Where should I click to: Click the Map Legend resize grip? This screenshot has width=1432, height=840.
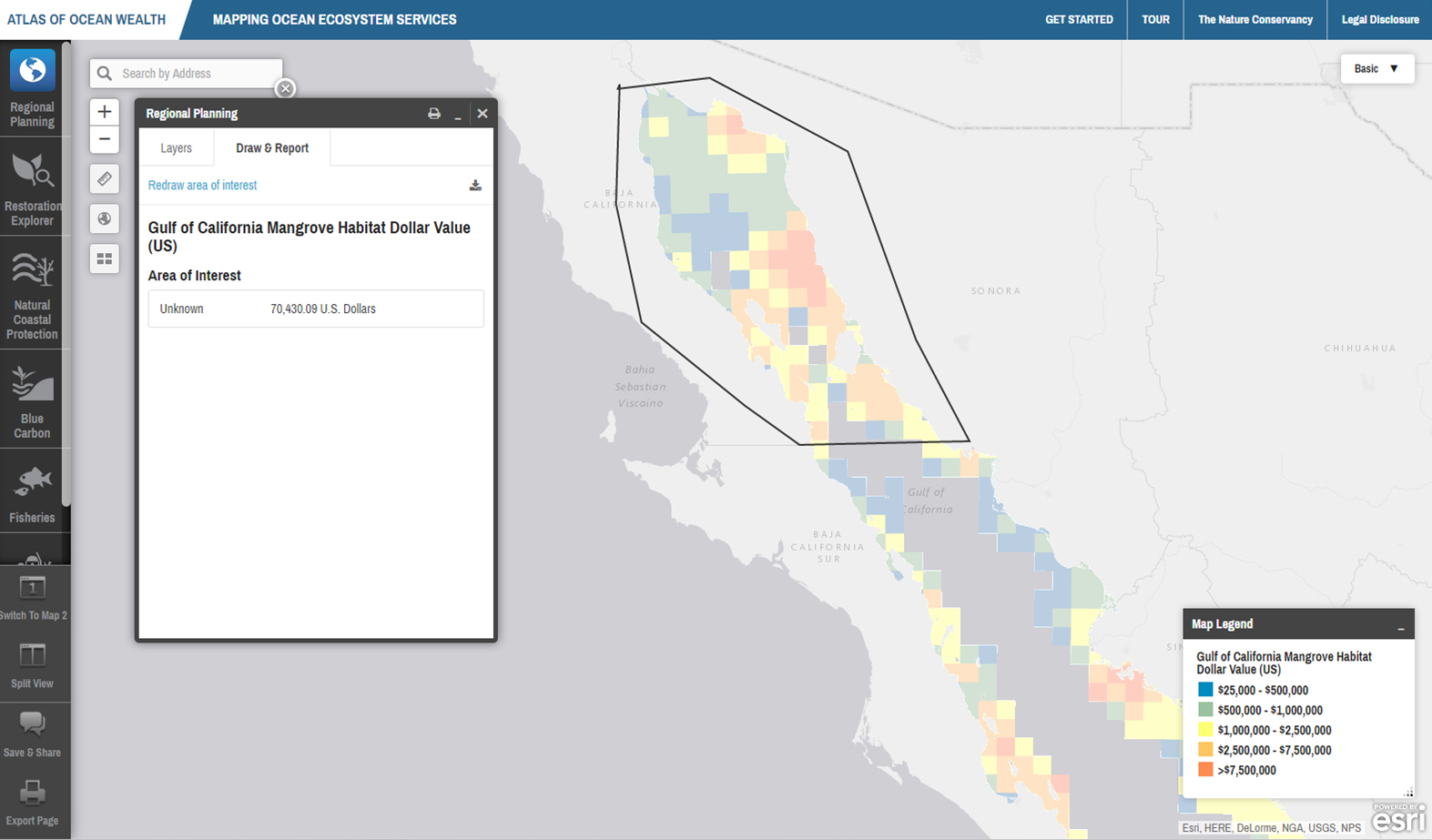(x=1408, y=793)
